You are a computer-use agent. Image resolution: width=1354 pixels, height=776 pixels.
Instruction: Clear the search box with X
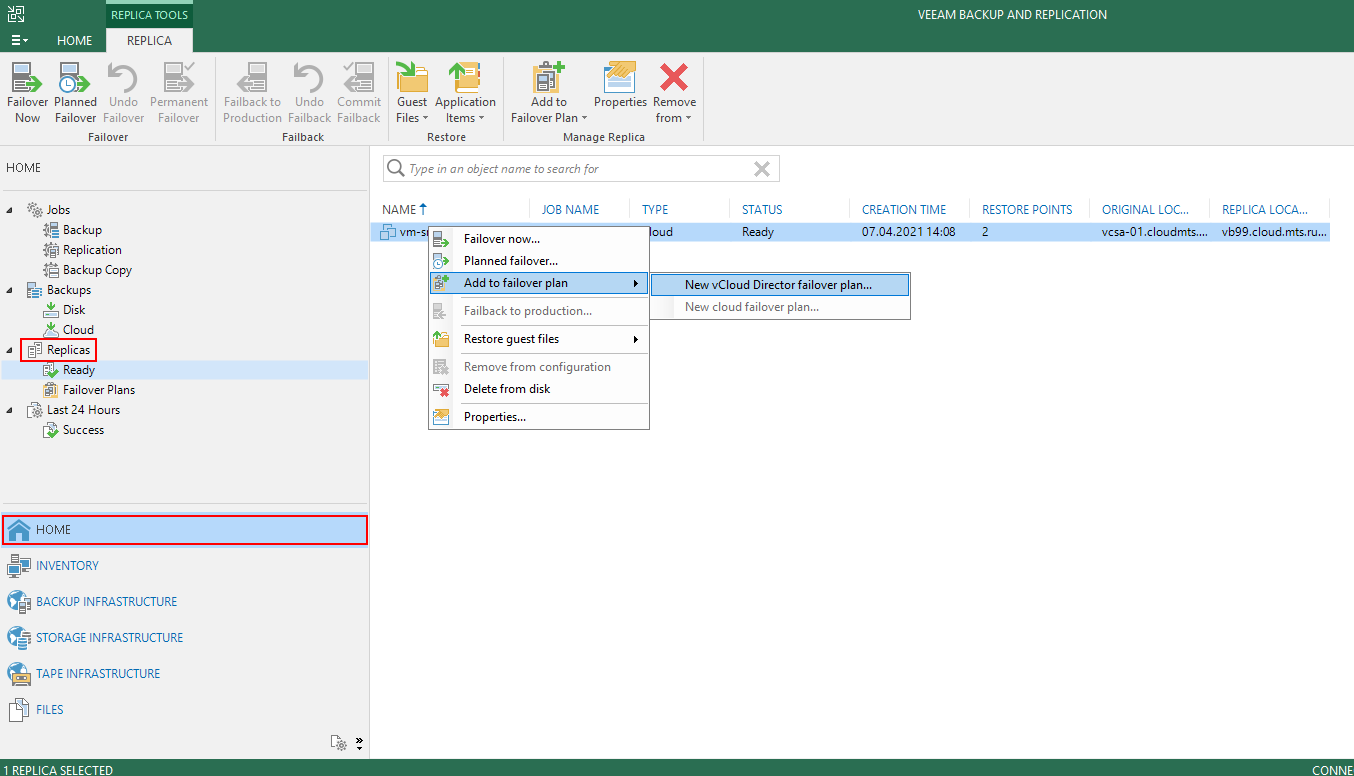[761, 169]
